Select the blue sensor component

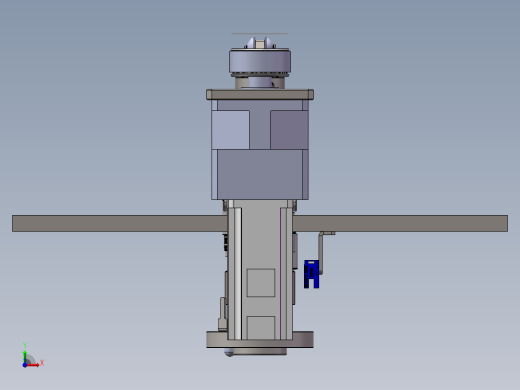tap(312, 274)
